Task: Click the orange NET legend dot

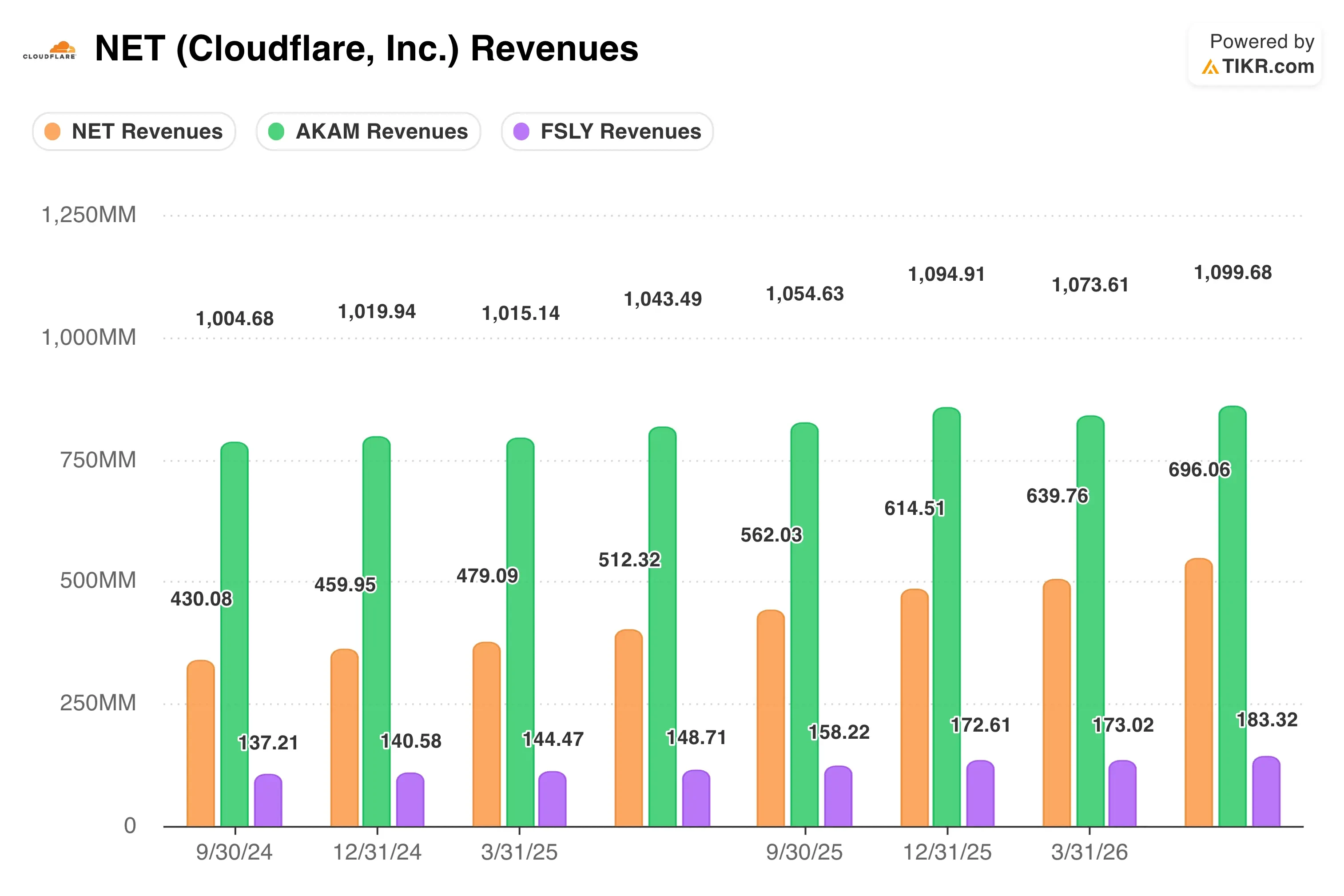Action: (x=52, y=131)
